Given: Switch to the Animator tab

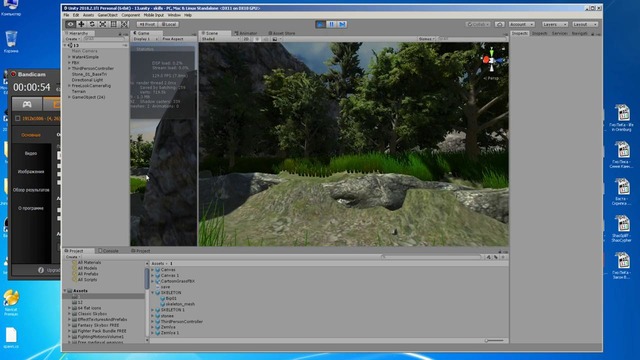Looking at the screenshot, I should (x=246, y=33).
